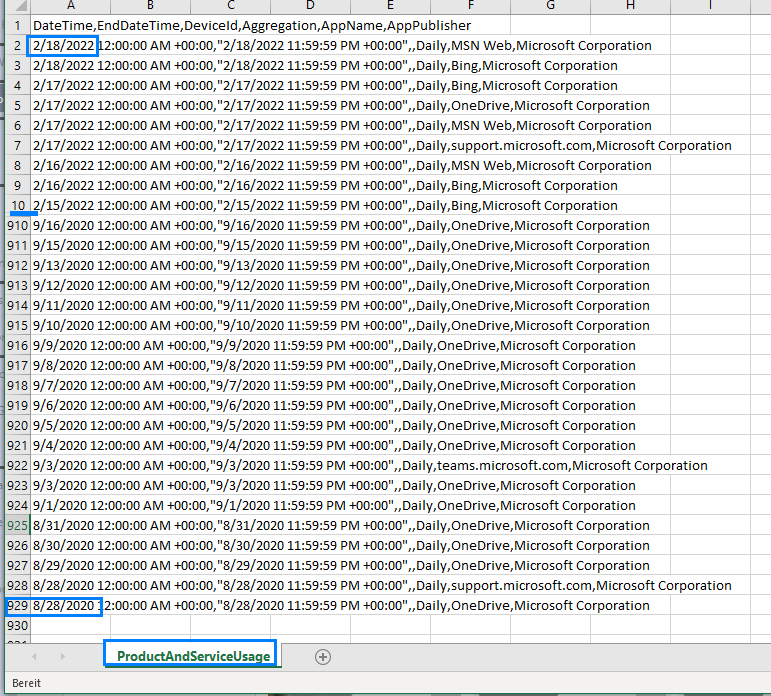
Task: Click cell 8/31/2020 OneDrive entry
Action: 341,526
